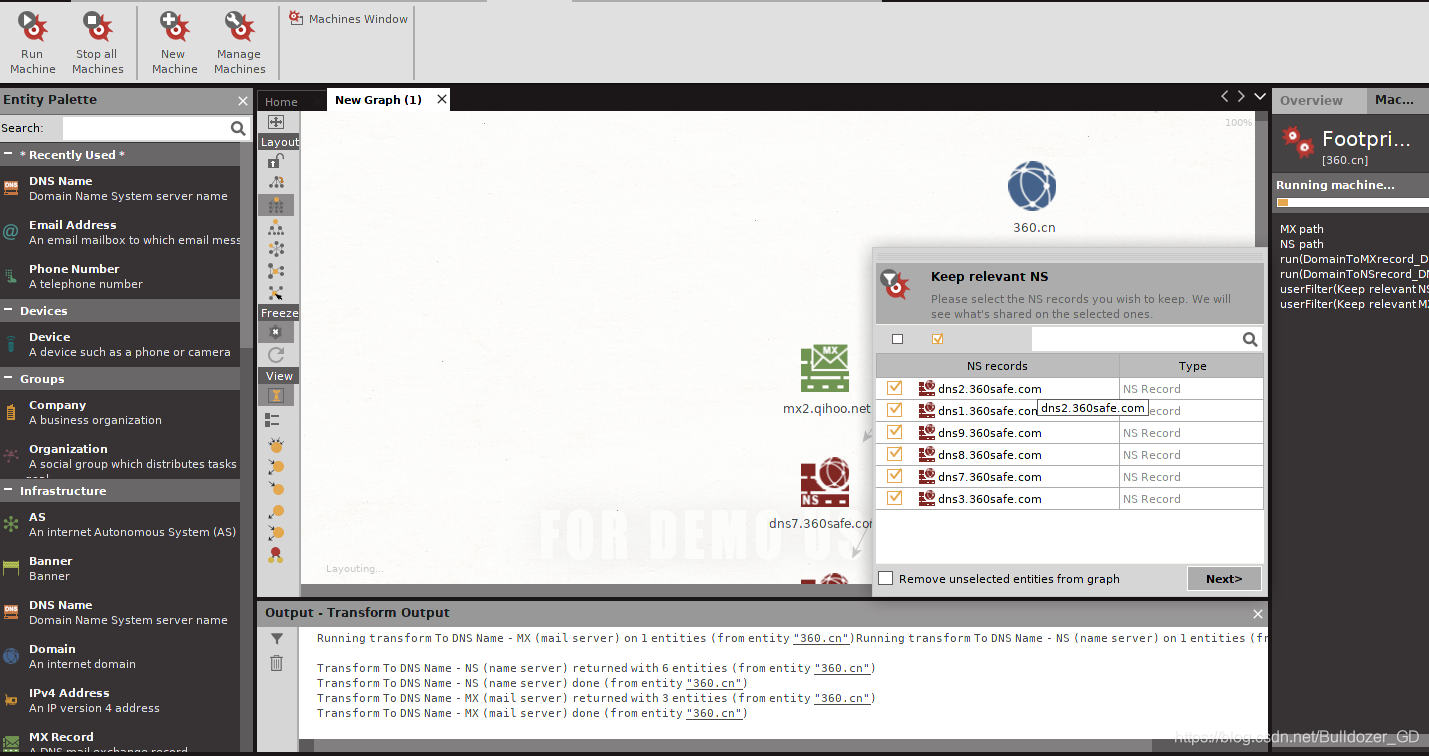Uncheck dns2.360safe.com checkbox

point(894,388)
